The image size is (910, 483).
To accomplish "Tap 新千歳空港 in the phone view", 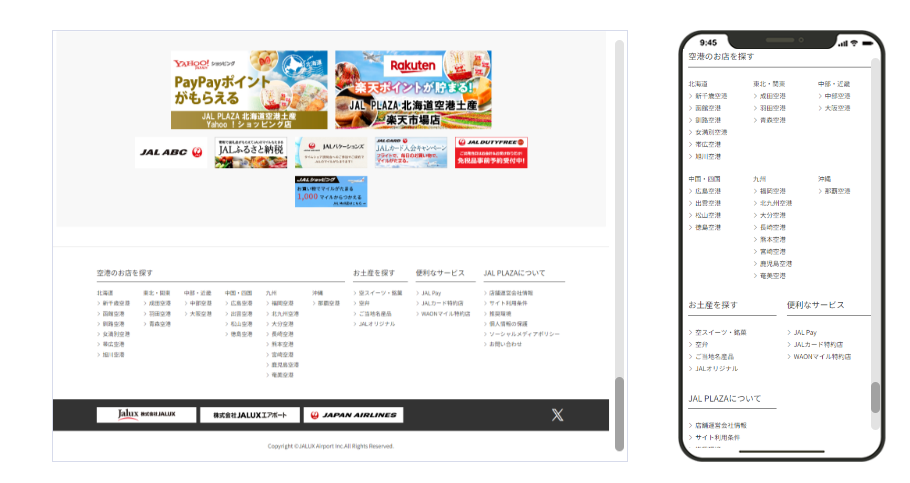I will point(711,96).
